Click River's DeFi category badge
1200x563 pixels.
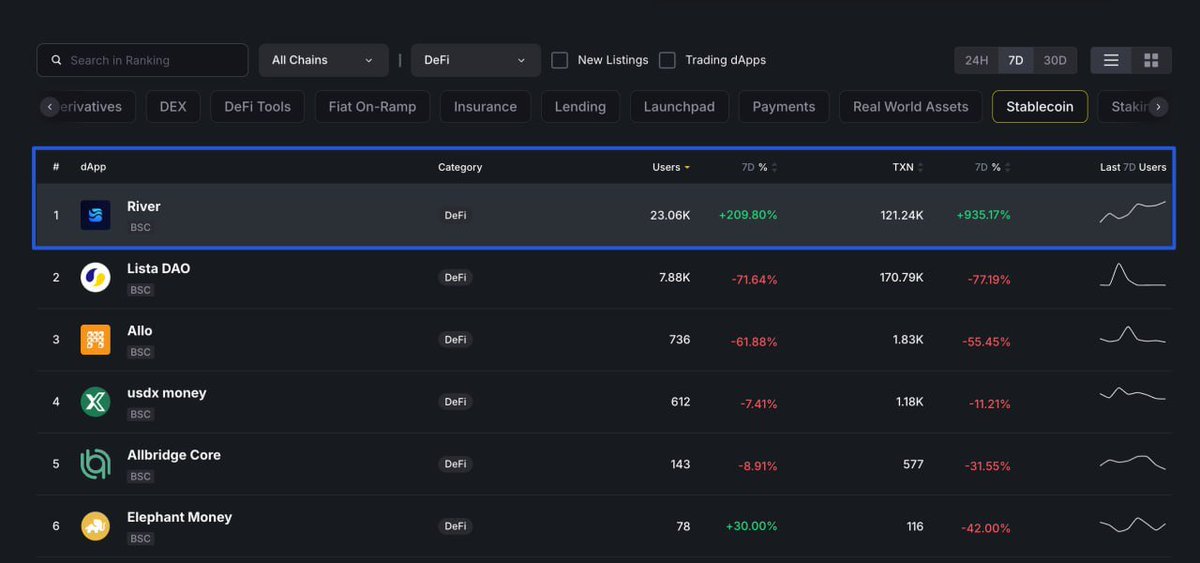pos(455,215)
